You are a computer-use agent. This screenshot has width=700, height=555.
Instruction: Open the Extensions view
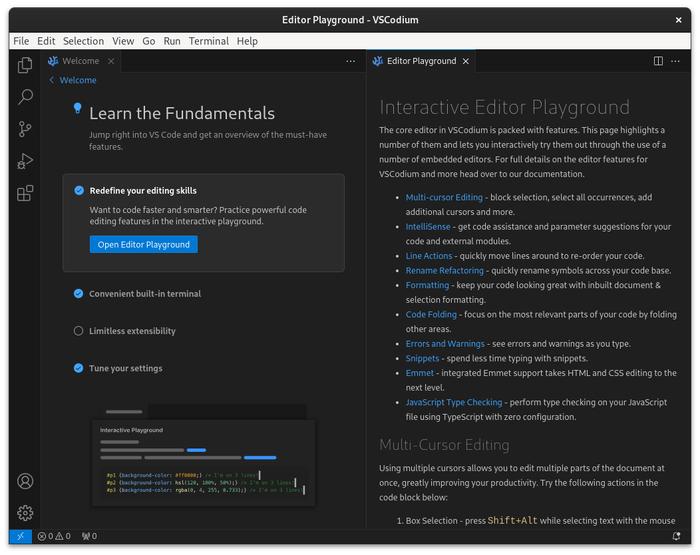pos(25,193)
